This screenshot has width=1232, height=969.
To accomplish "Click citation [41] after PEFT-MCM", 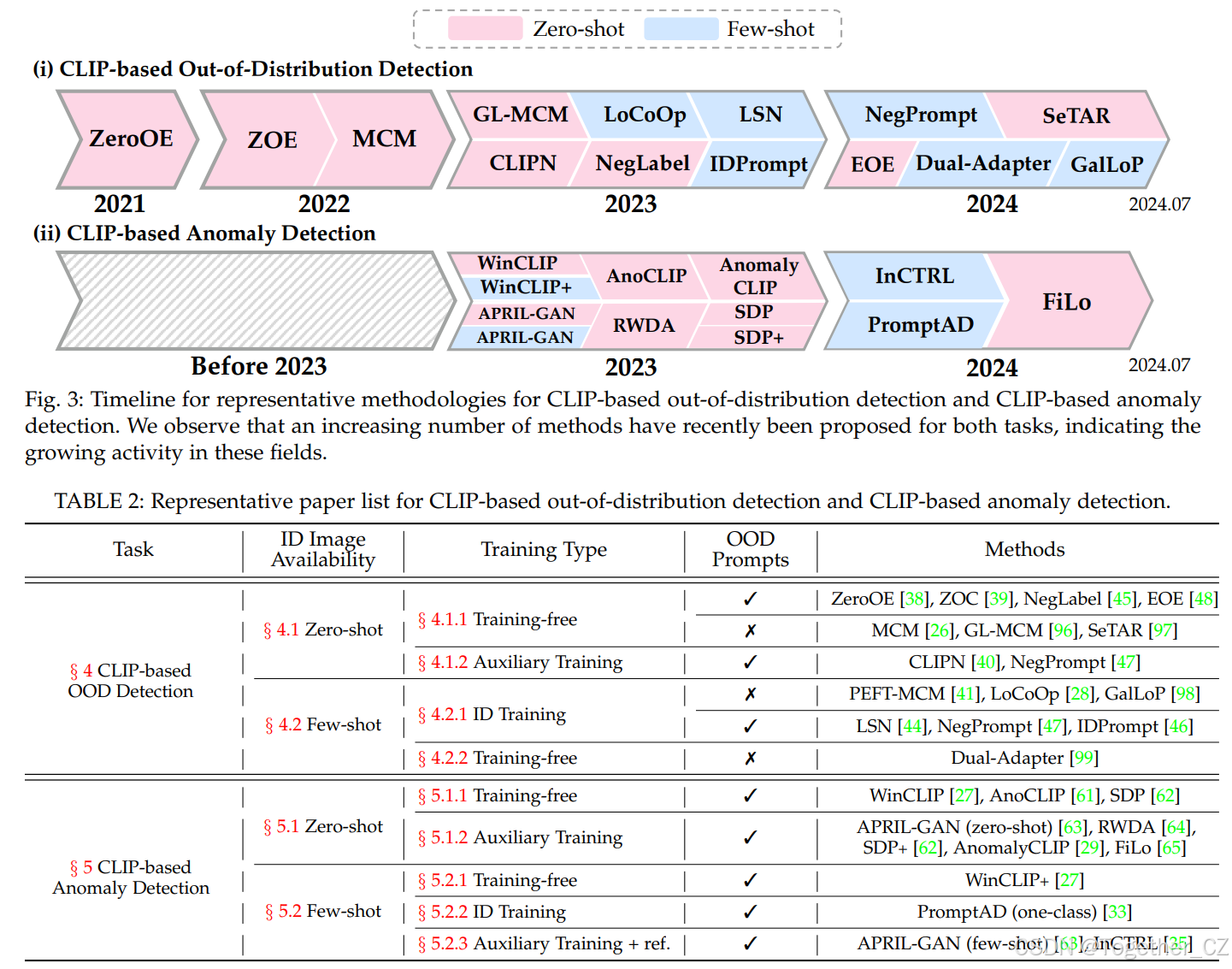I will [x=965, y=694].
